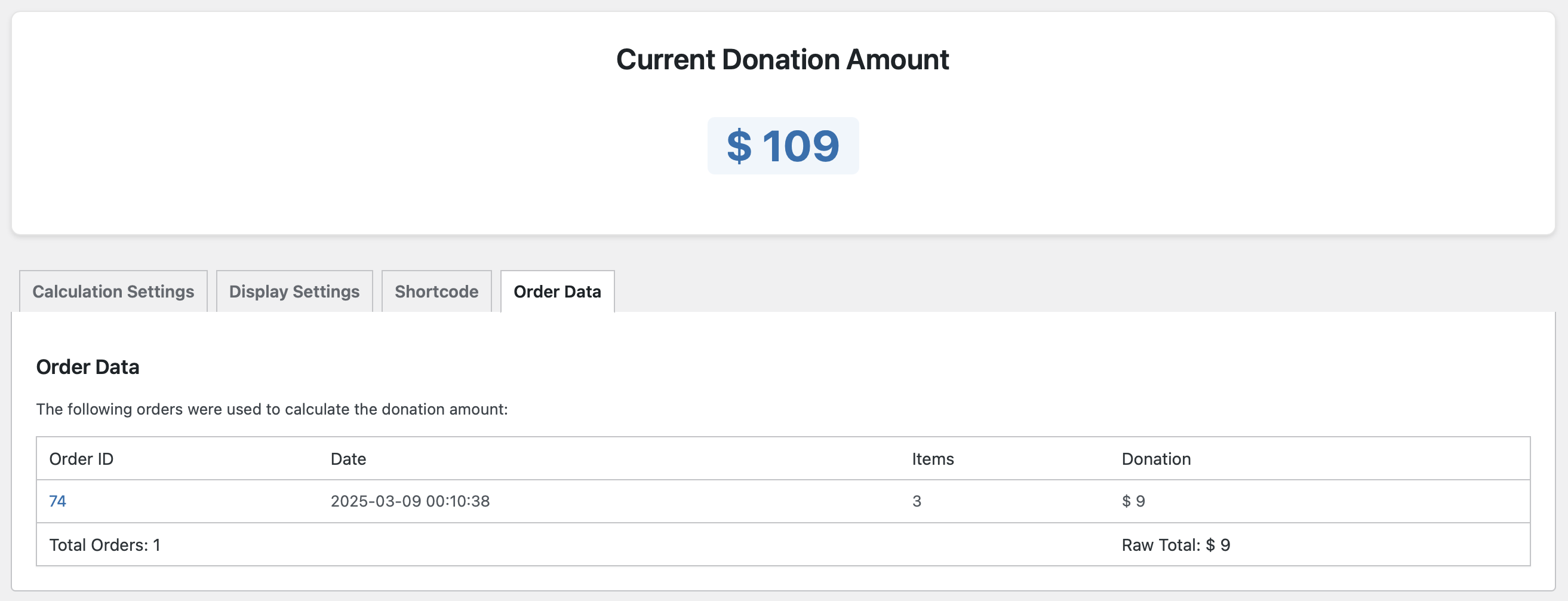Click the Order ID column header
Screen dimensions: 1568x601
pyautogui.click(x=81, y=459)
